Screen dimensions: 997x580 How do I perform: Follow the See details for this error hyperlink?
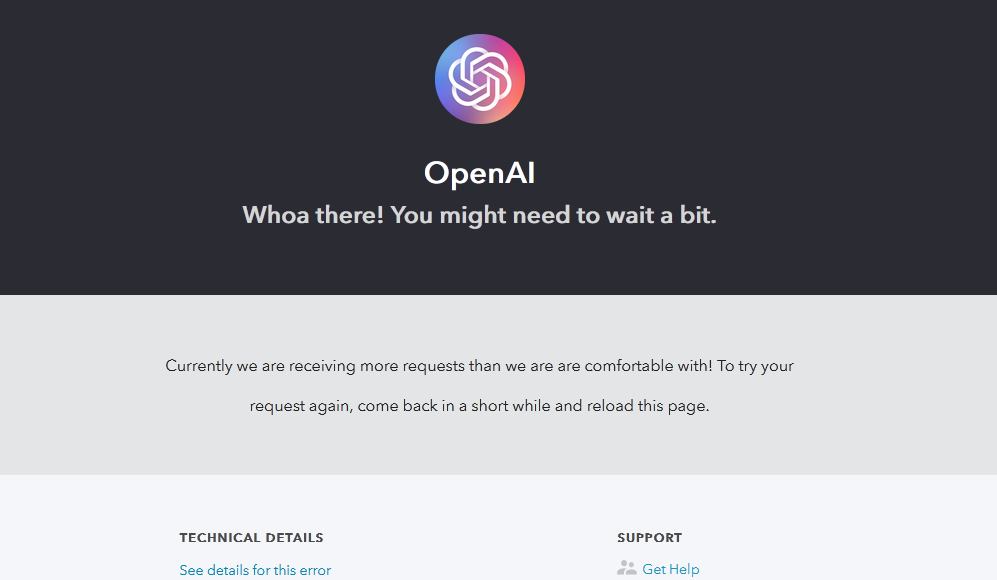pyautogui.click(x=255, y=569)
